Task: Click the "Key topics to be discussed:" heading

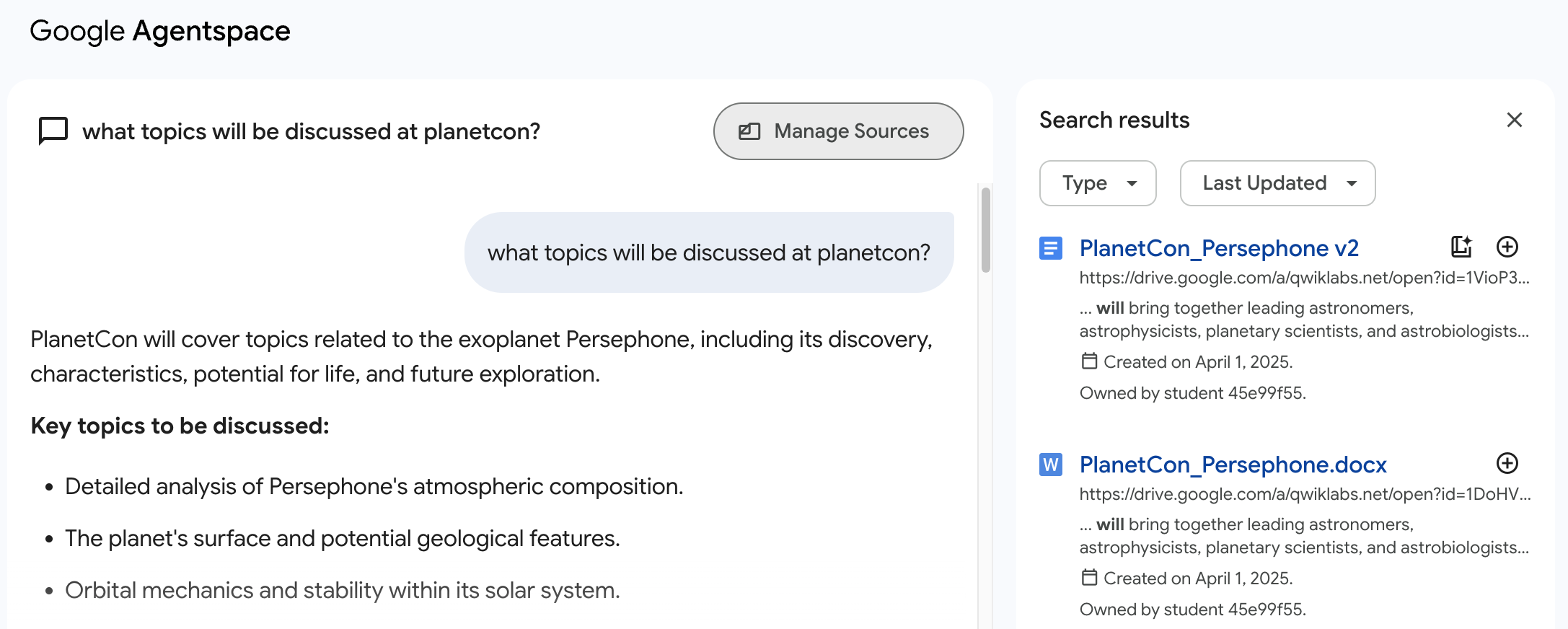Action: pyautogui.click(x=180, y=426)
